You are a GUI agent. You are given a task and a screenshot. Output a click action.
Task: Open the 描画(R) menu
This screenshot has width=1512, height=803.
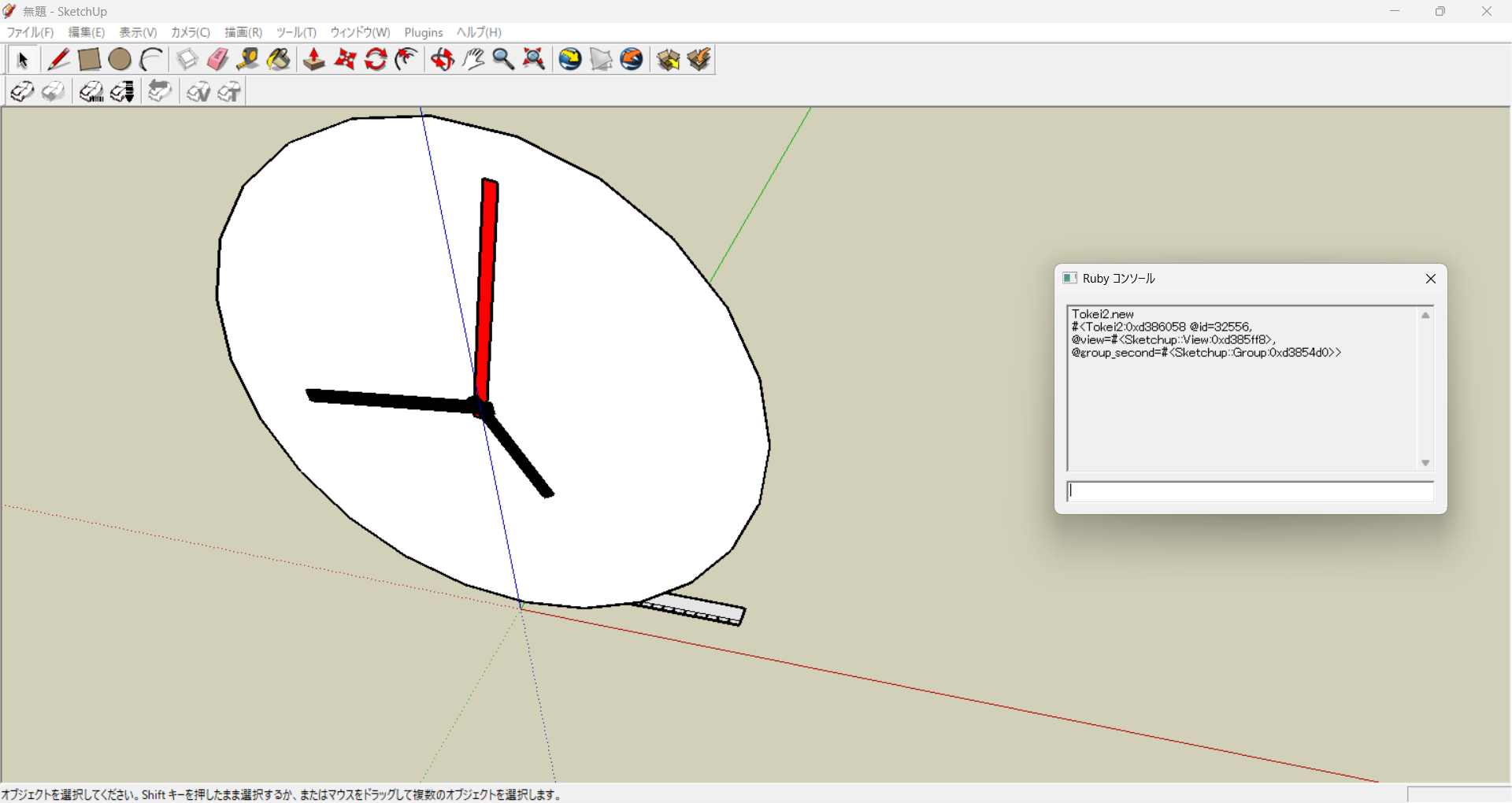[x=243, y=32]
